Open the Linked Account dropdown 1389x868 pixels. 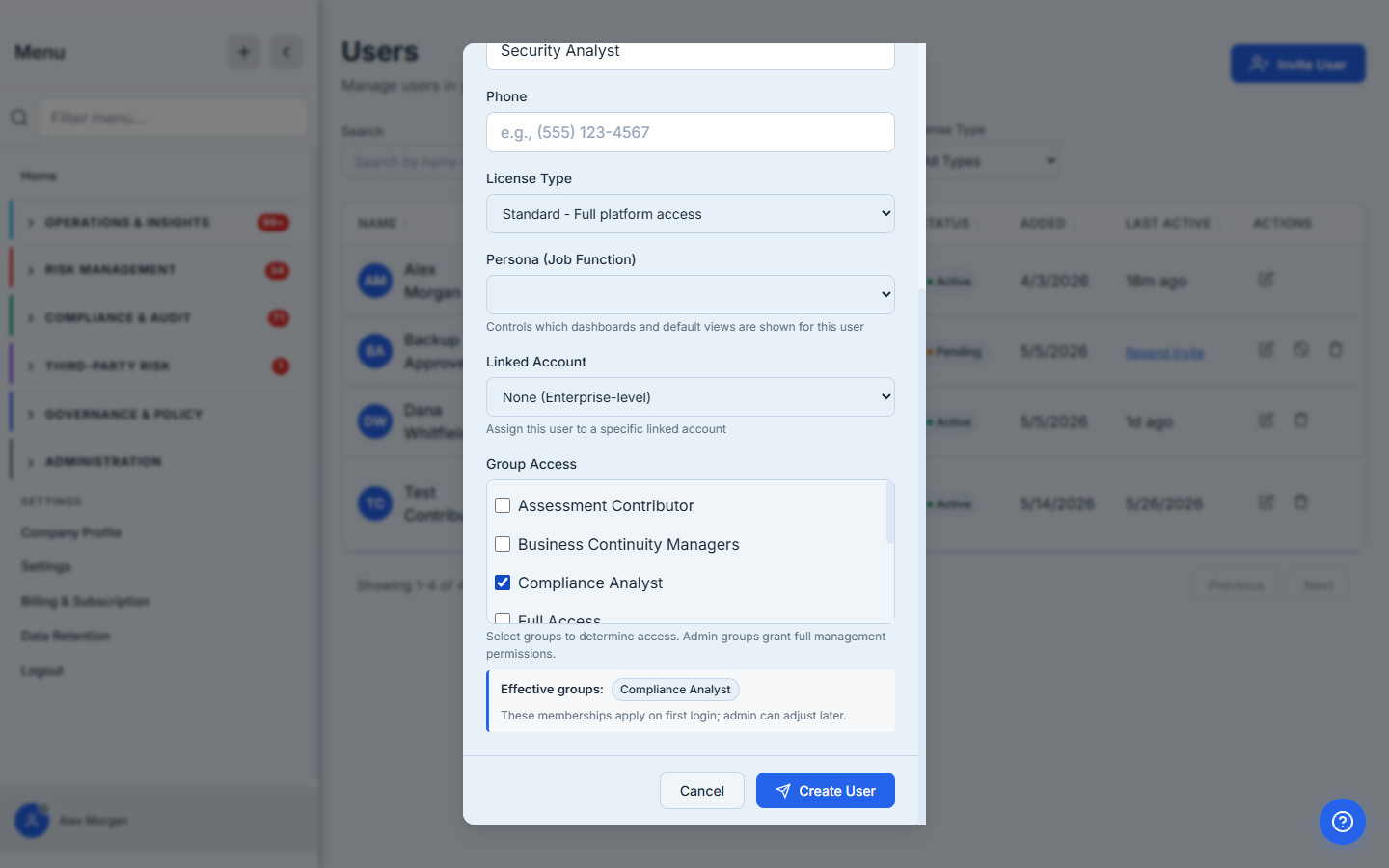(x=691, y=396)
